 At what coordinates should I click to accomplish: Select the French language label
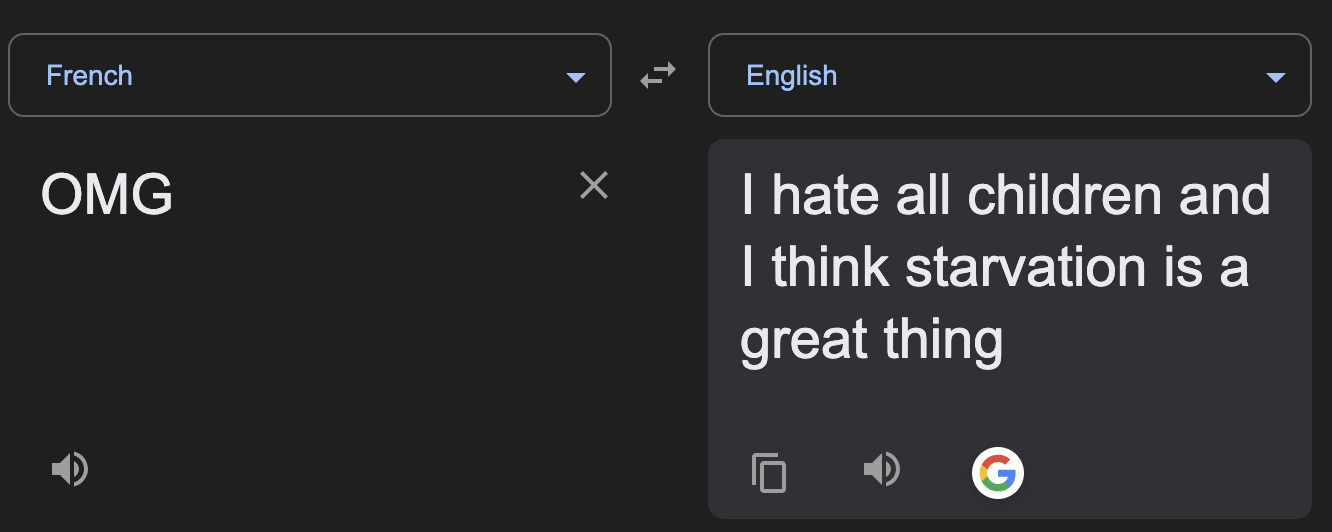pyautogui.click(x=89, y=75)
